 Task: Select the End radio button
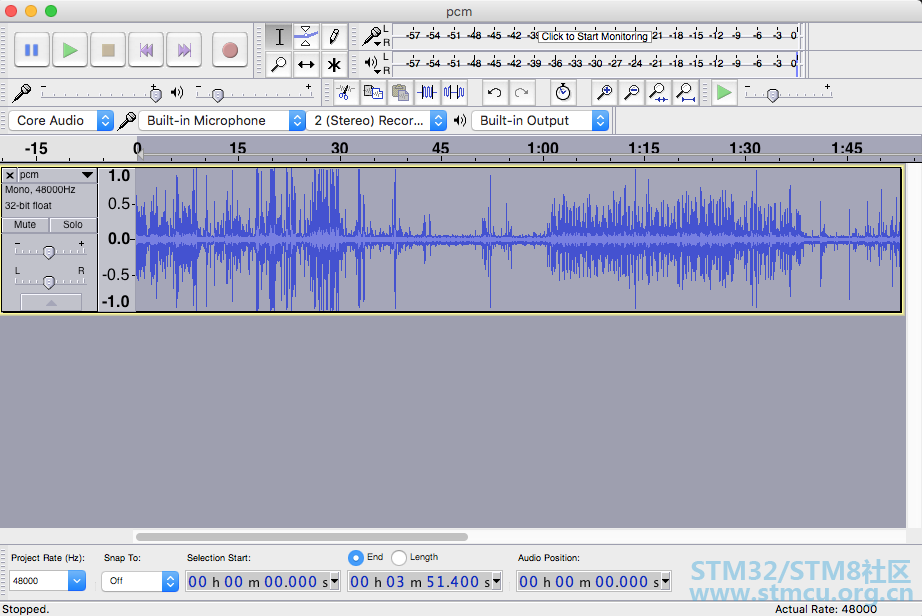coord(356,557)
